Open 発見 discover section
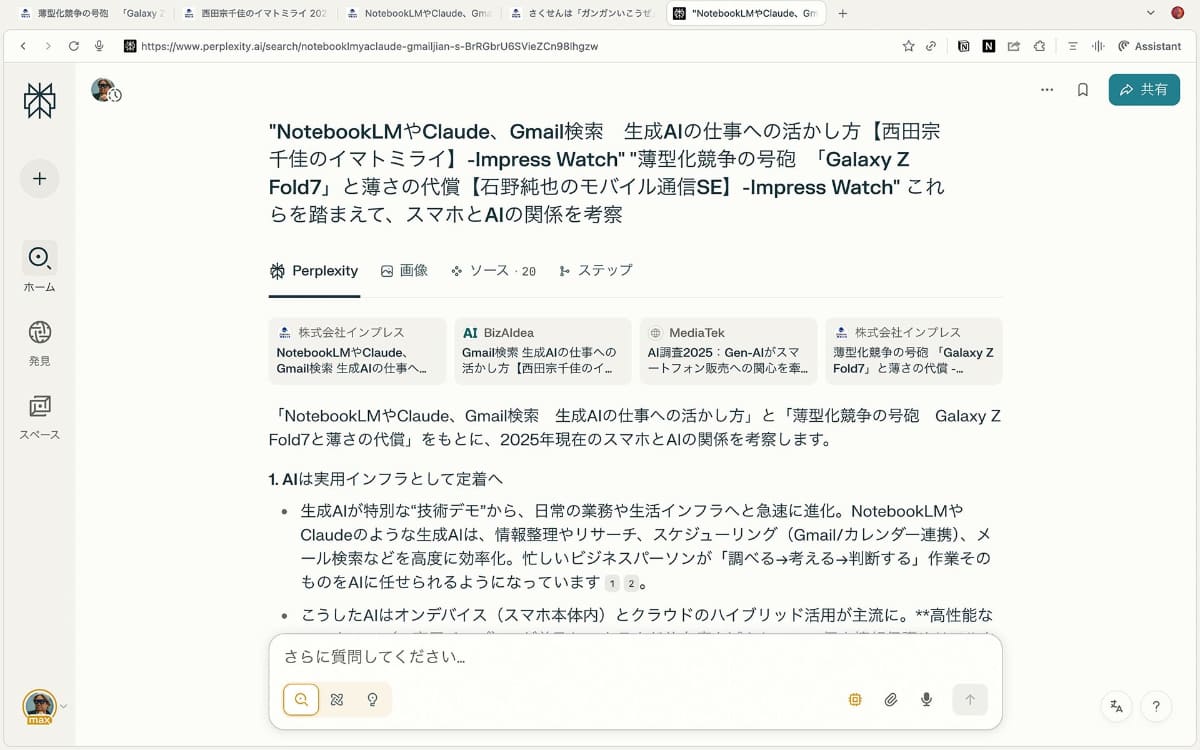Viewport: 1200px width, 750px height. 39,342
